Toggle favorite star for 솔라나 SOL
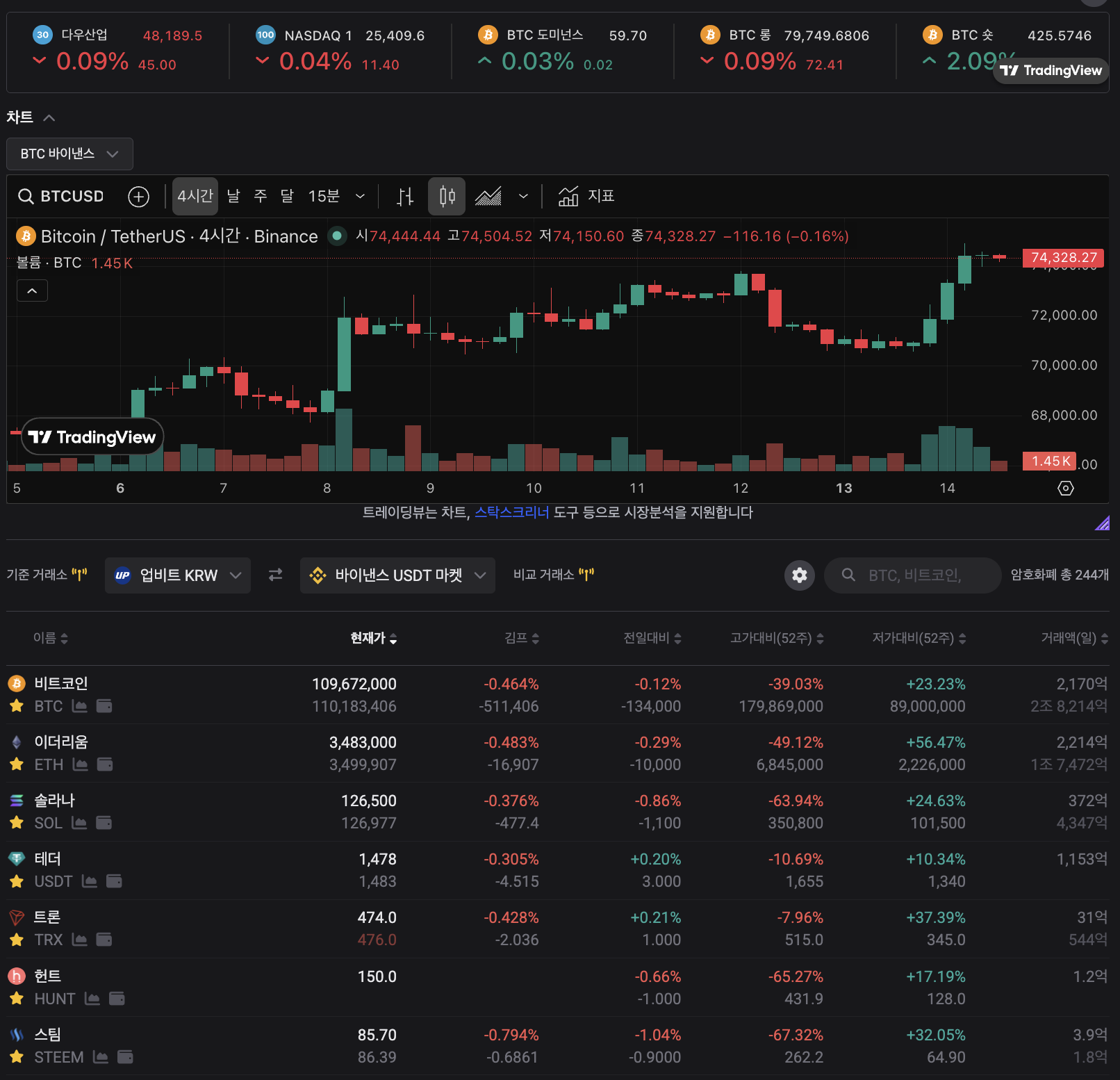The height and width of the screenshot is (1080, 1120). [x=17, y=823]
